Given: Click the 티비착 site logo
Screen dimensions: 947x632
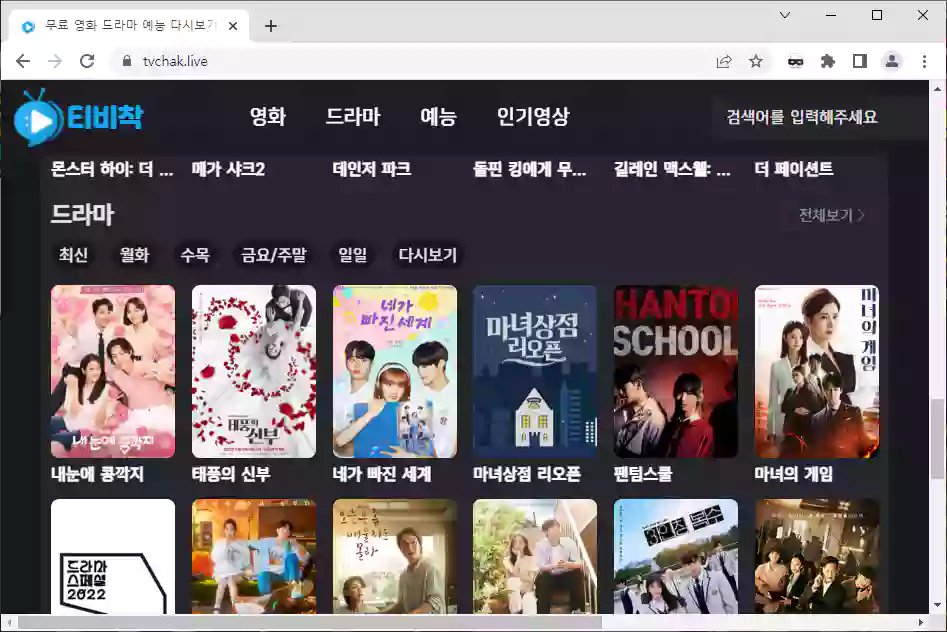Looking at the screenshot, I should (x=79, y=117).
